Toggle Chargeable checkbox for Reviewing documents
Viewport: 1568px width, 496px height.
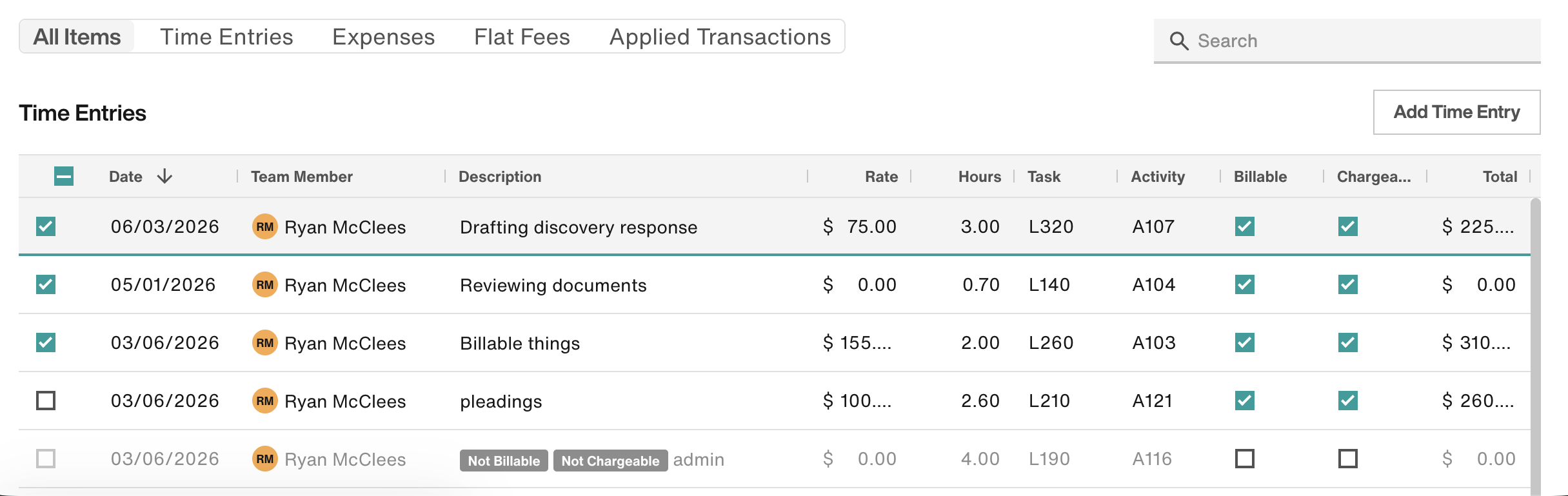(x=1348, y=284)
